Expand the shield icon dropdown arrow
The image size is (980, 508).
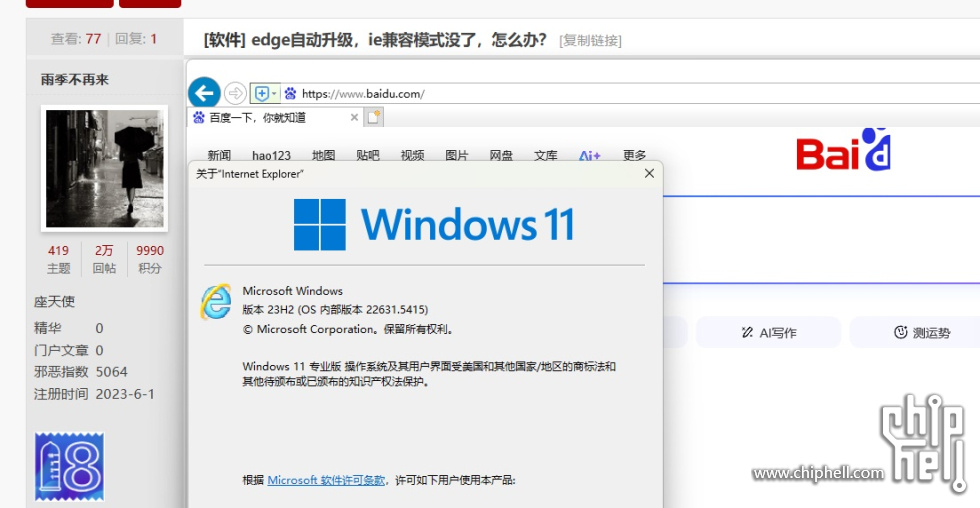[x=274, y=94]
